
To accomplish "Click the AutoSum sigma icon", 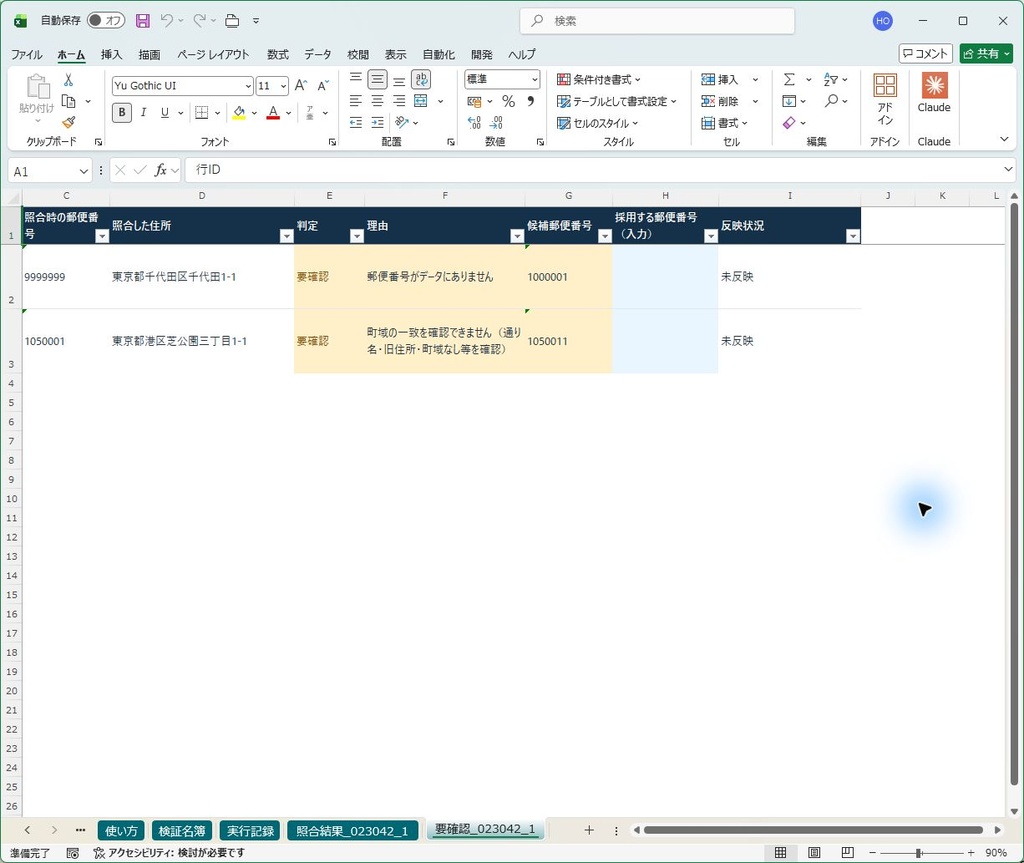I will (789, 80).
